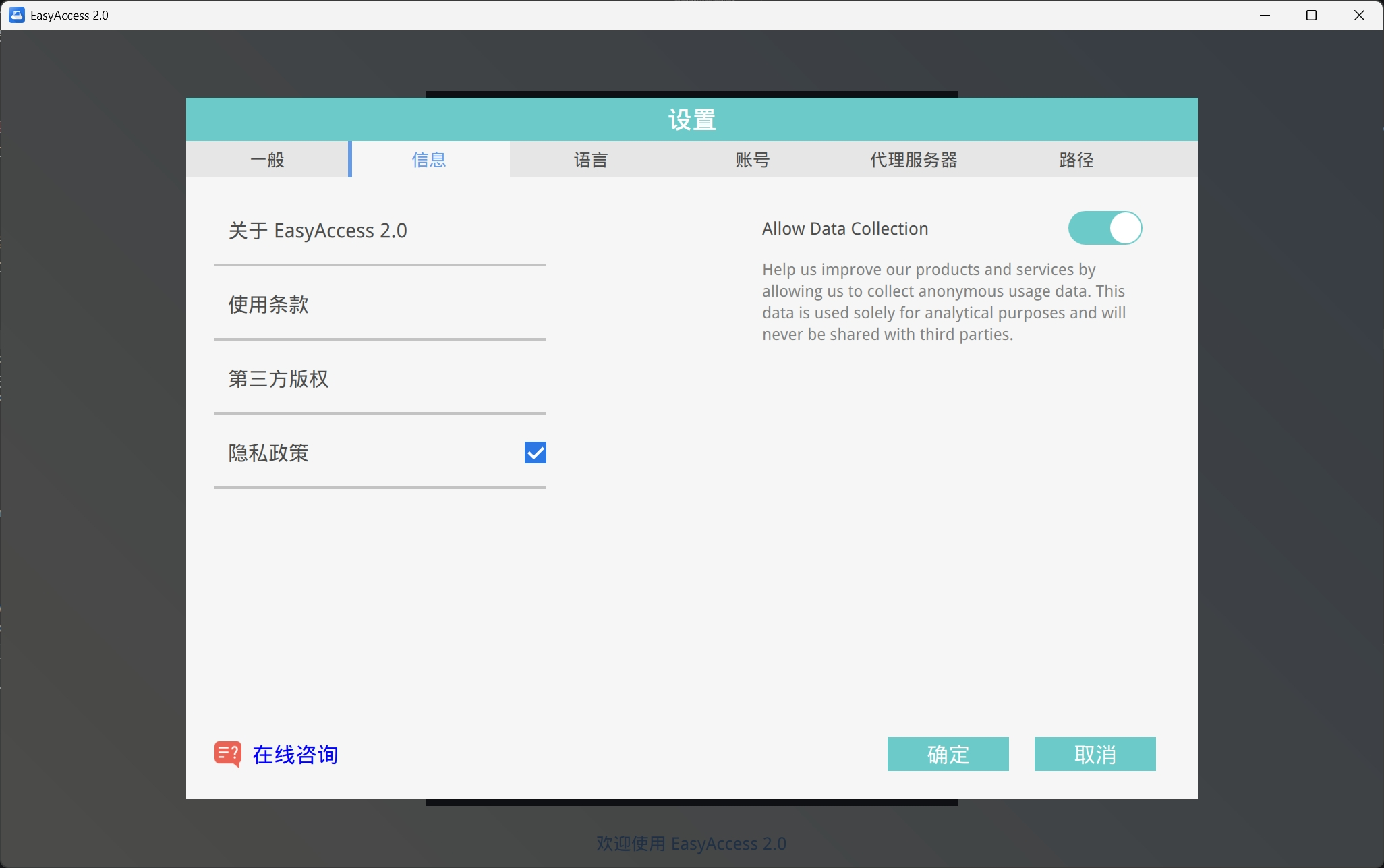Open the 隐私政策 entry text
Image resolution: width=1384 pixels, height=868 pixels.
pyautogui.click(x=268, y=453)
